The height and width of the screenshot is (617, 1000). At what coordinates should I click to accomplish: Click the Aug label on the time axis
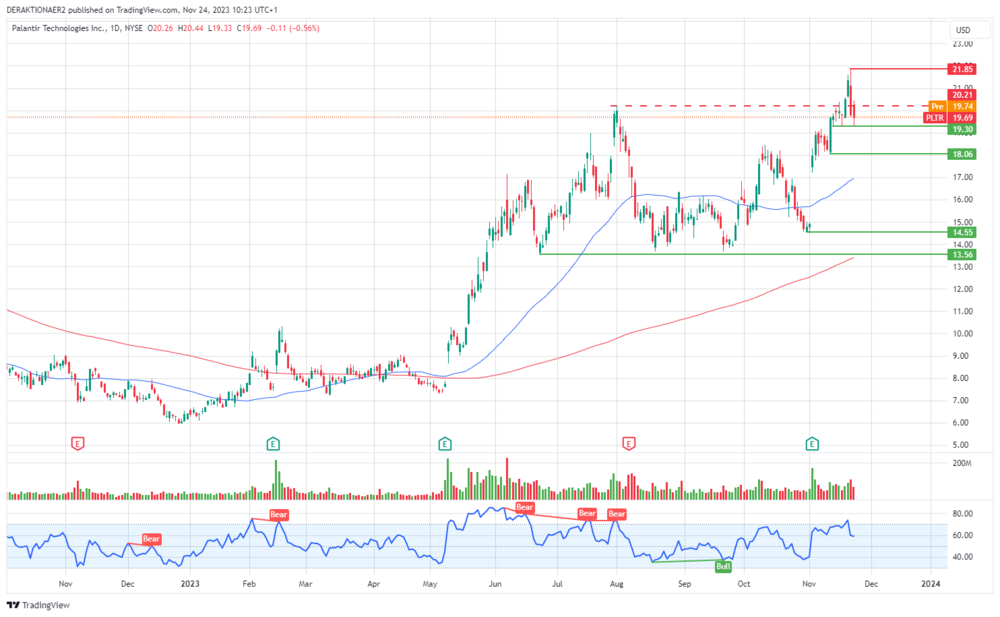pyautogui.click(x=616, y=583)
